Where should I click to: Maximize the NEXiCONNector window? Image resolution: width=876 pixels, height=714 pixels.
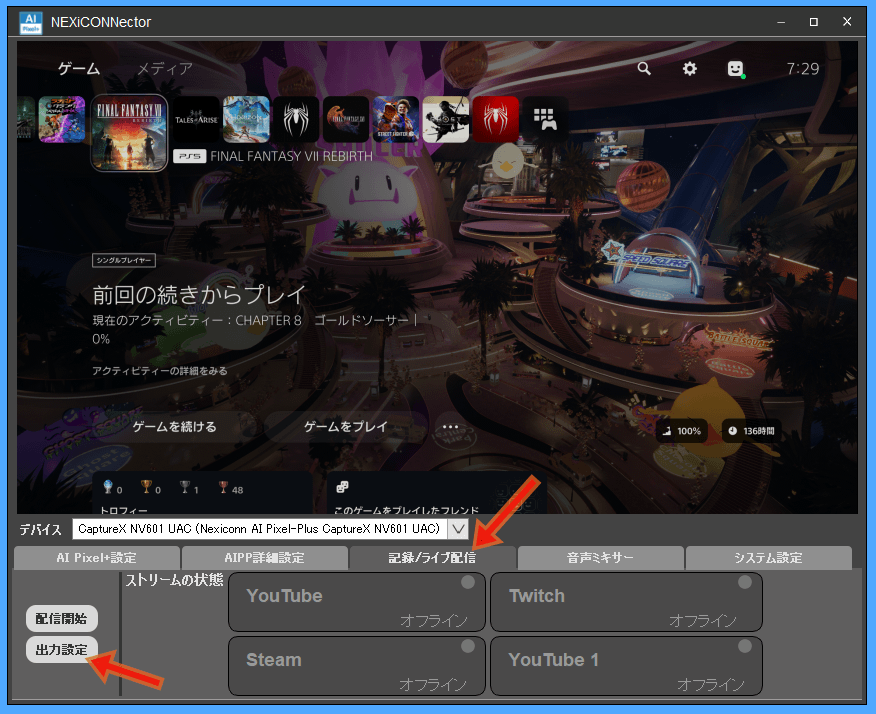click(x=814, y=22)
